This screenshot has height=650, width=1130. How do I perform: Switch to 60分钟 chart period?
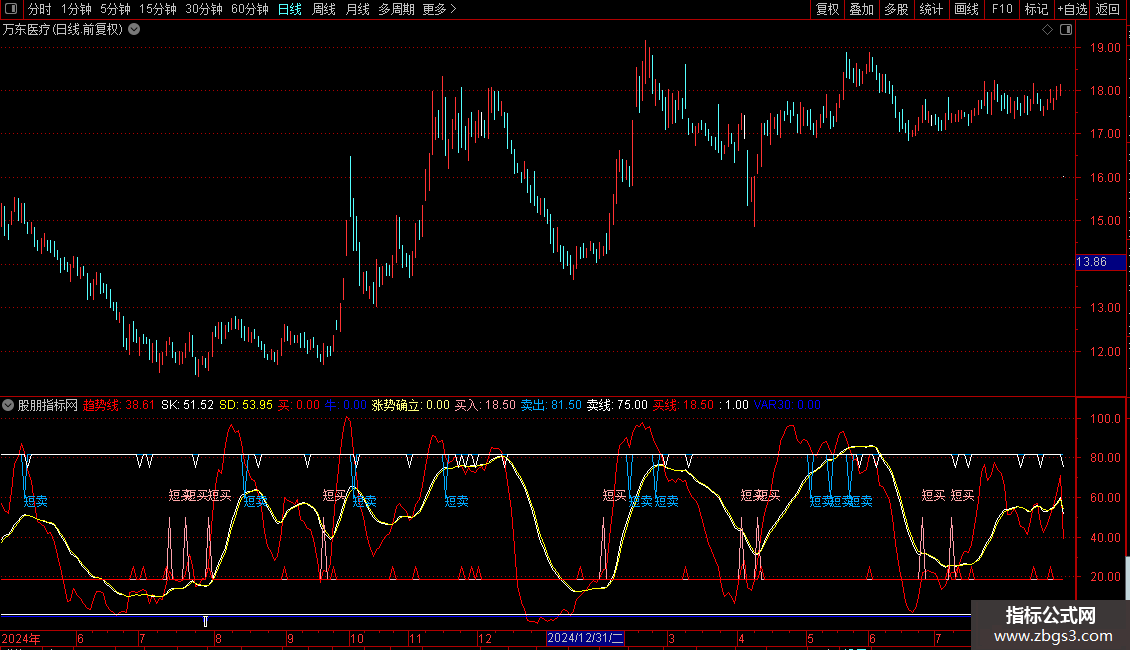pos(250,9)
